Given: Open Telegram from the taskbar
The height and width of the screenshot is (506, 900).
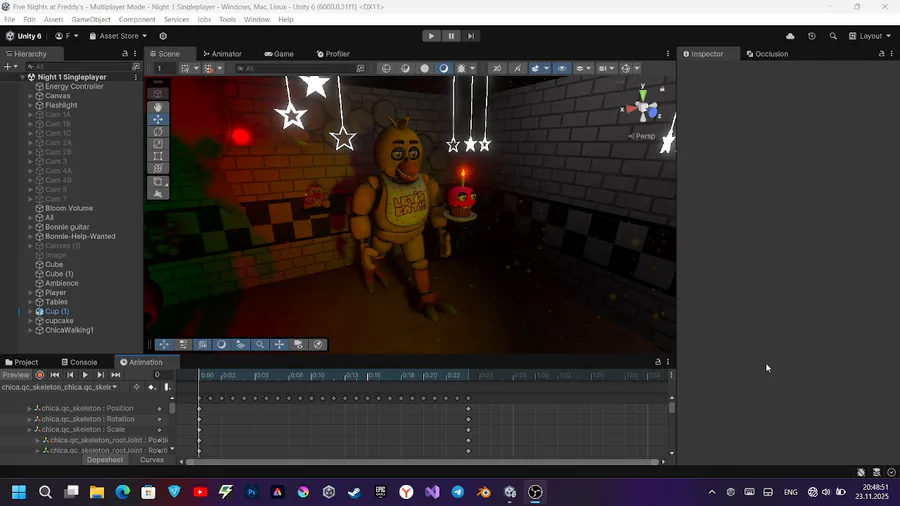Looking at the screenshot, I should pos(458,492).
